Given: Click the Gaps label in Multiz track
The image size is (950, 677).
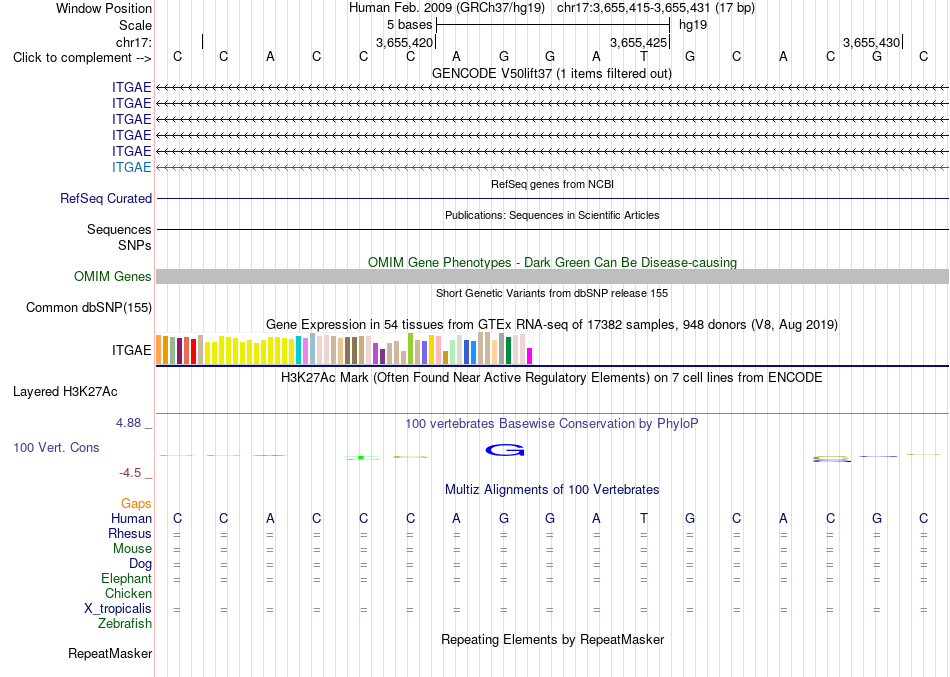Looking at the screenshot, I should click(136, 504).
